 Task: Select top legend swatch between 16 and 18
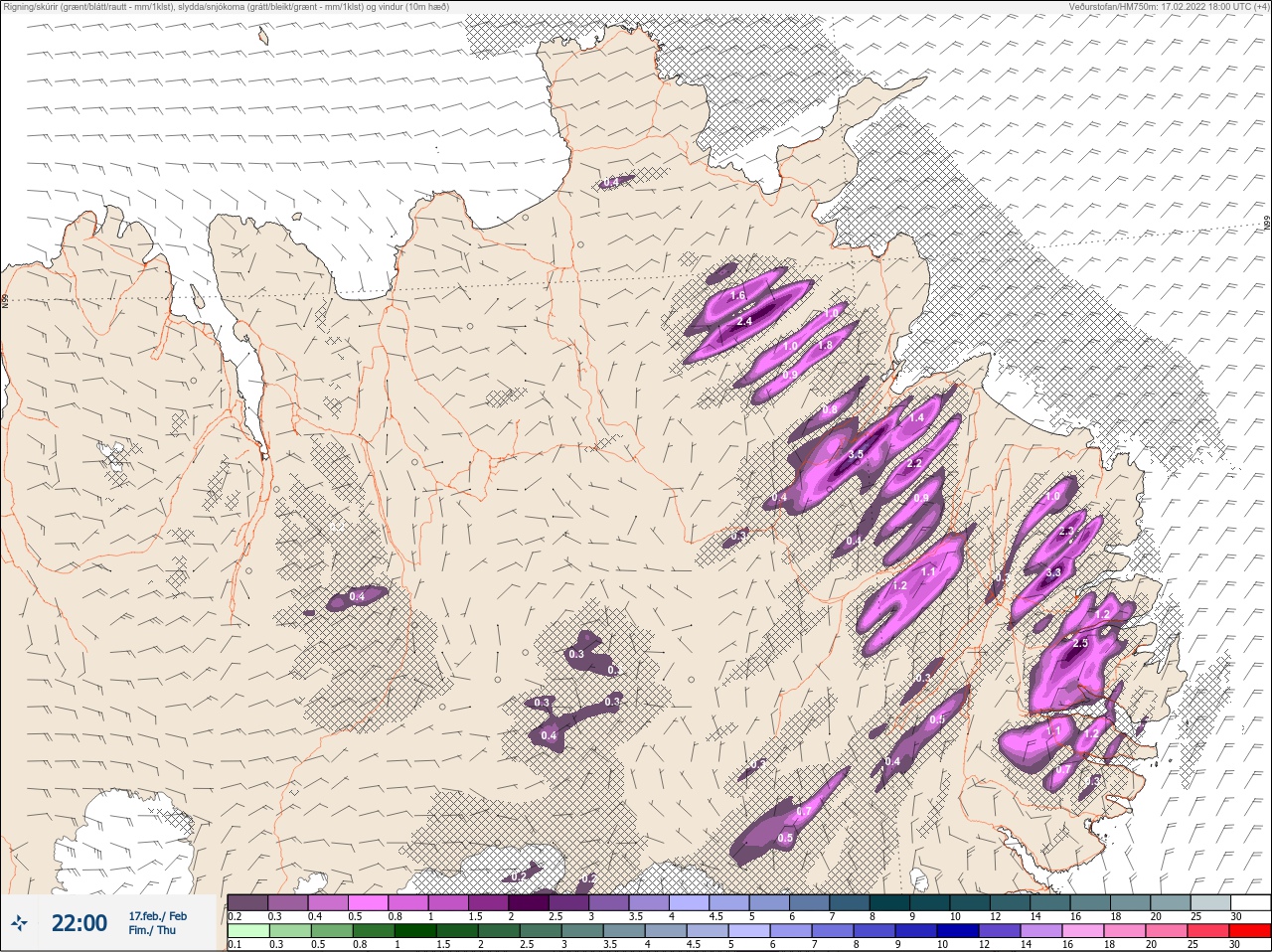click(x=1092, y=902)
